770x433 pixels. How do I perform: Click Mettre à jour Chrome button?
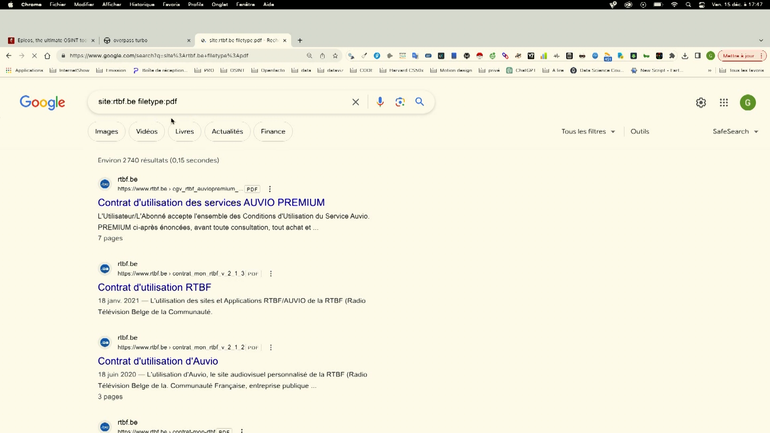click(x=739, y=55)
